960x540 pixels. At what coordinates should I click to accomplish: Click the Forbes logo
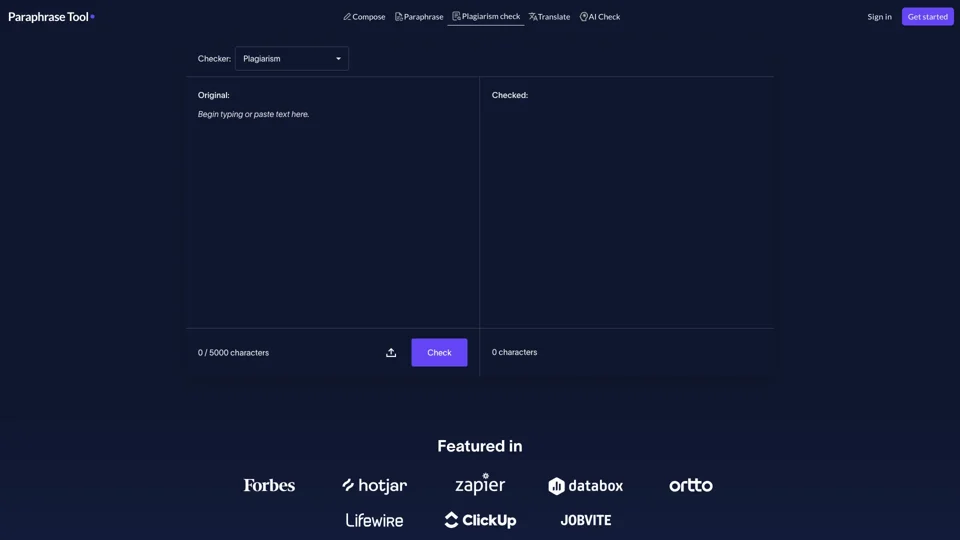click(269, 486)
